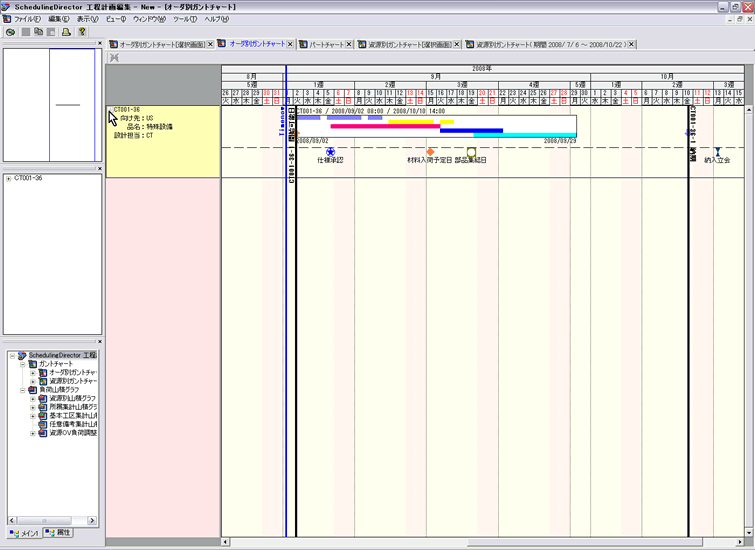Click the fit-to-width icon above the chart

(x=114, y=58)
